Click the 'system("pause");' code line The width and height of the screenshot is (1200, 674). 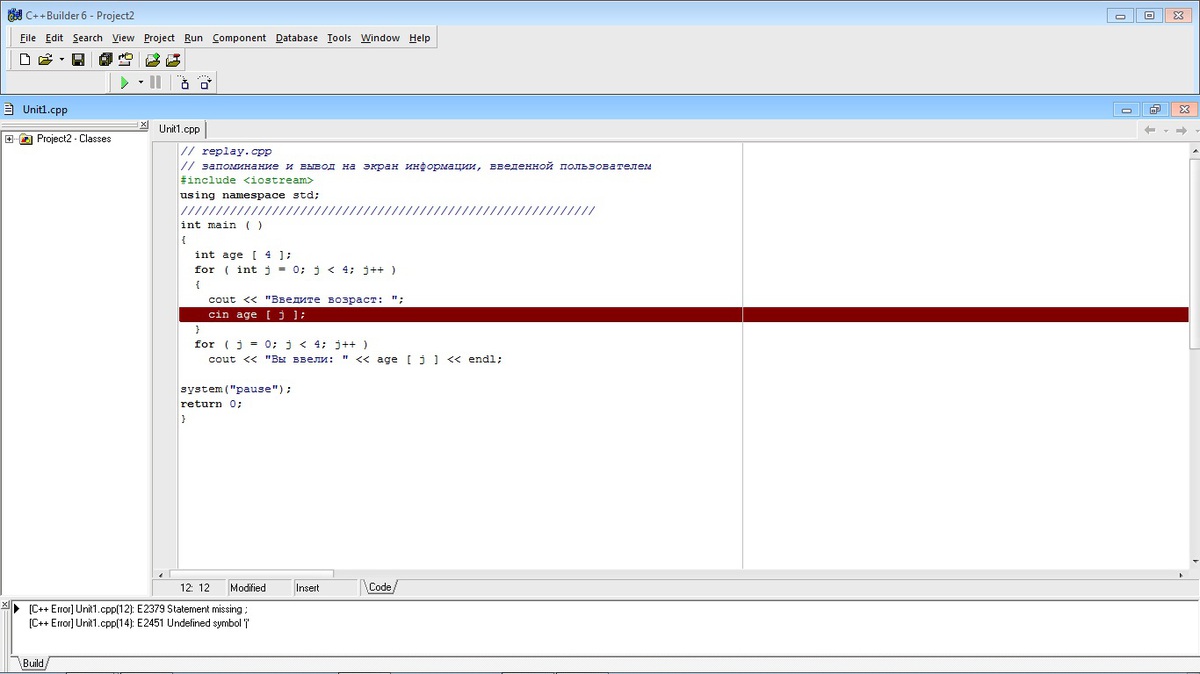coord(236,389)
